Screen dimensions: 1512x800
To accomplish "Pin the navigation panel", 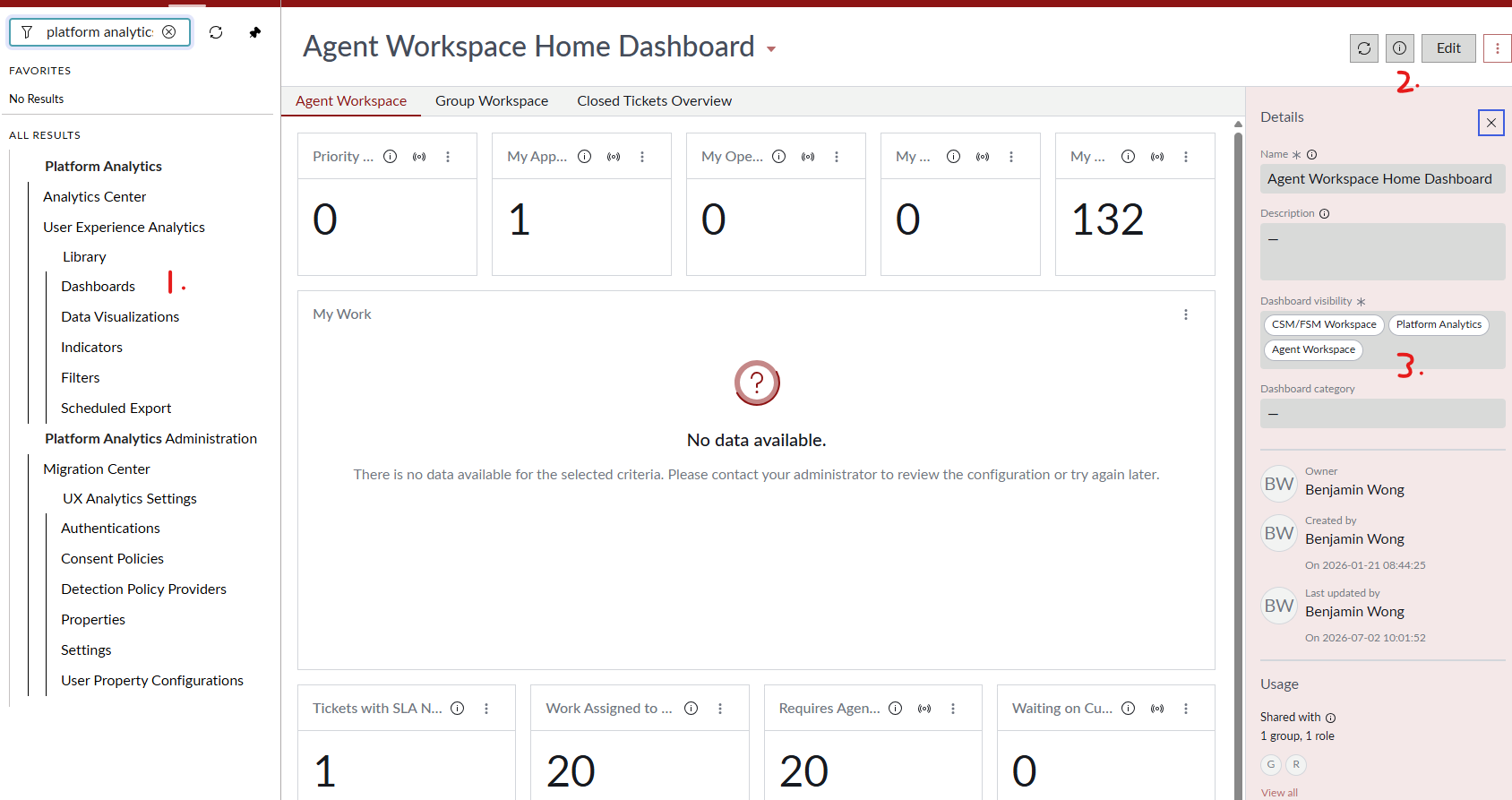I will coord(255,32).
